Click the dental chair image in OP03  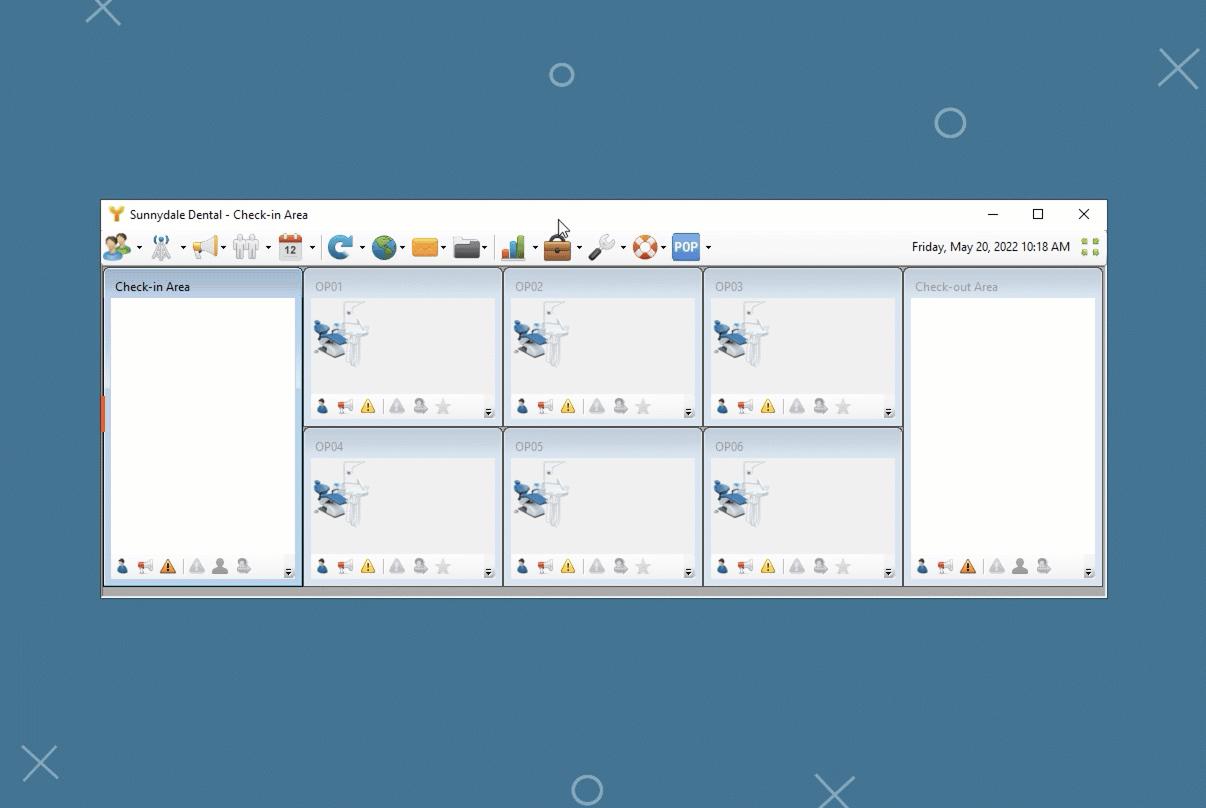tap(742, 334)
